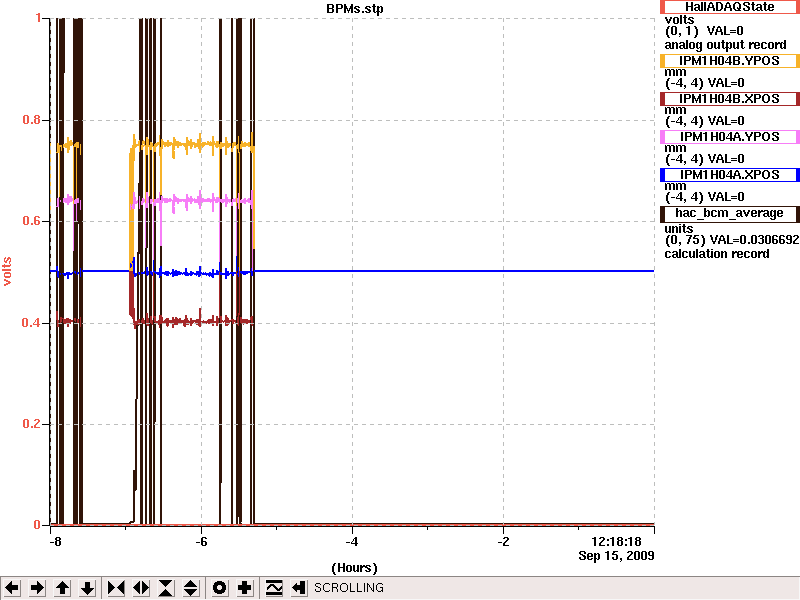Click the analog output record description text
The height and width of the screenshot is (600, 800).
(725, 45)
